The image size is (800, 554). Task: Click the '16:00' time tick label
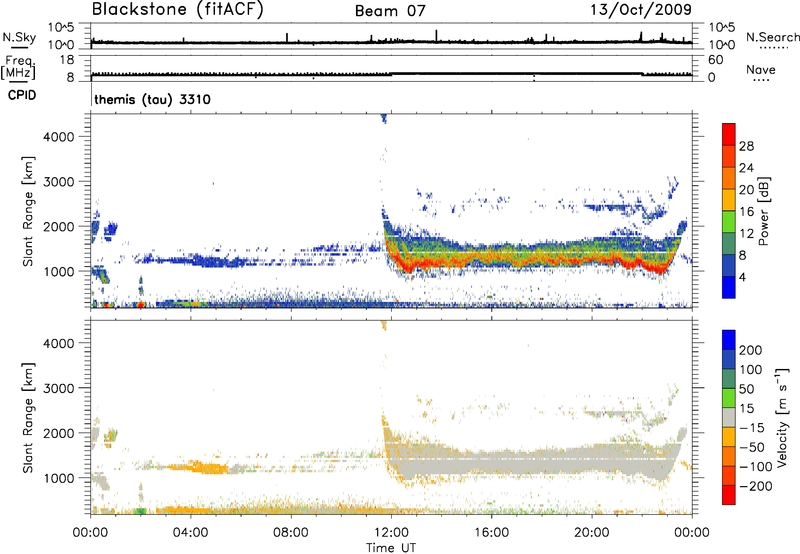pos(491,533)
